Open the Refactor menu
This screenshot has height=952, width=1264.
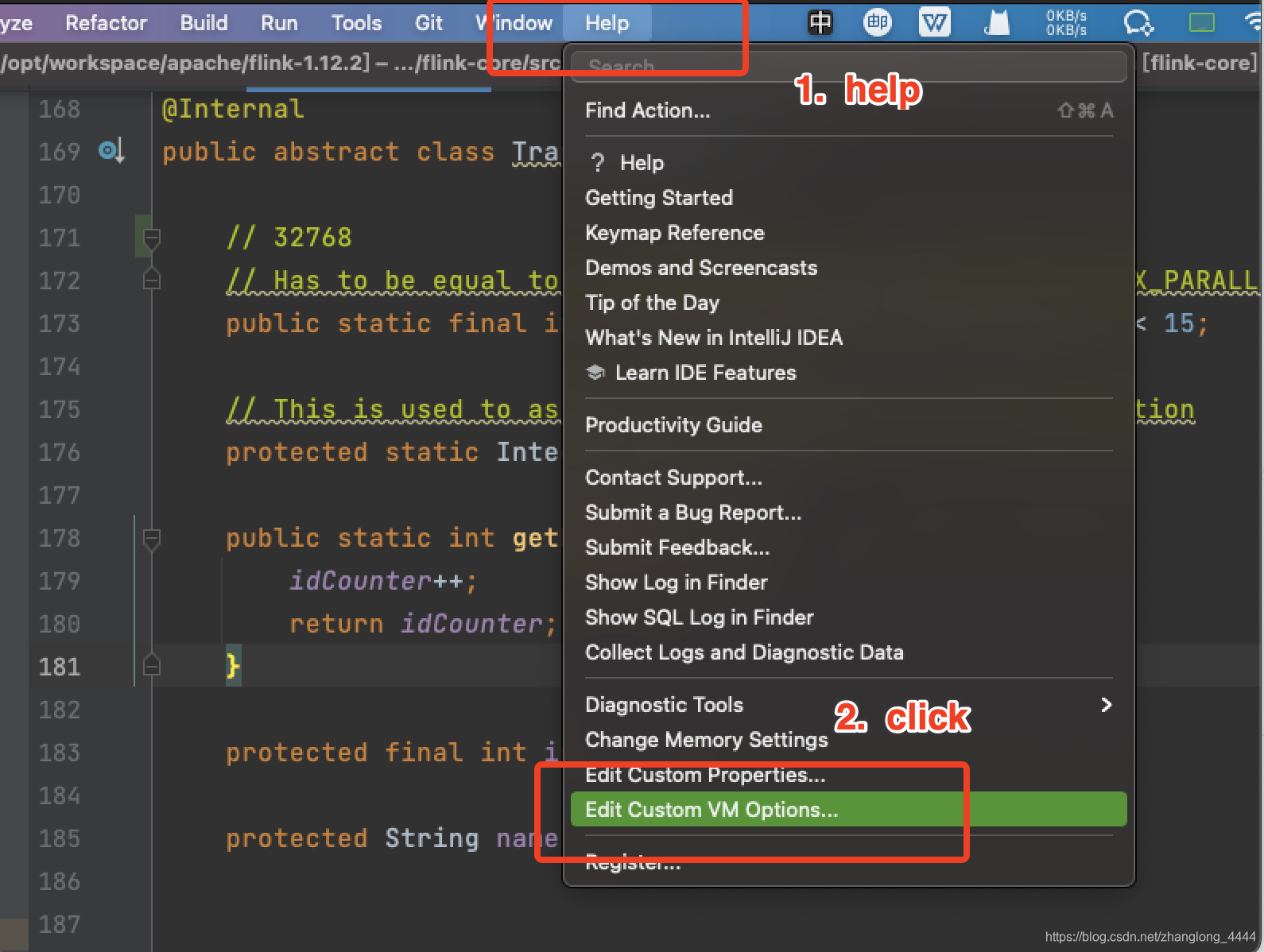coord(106,23)
